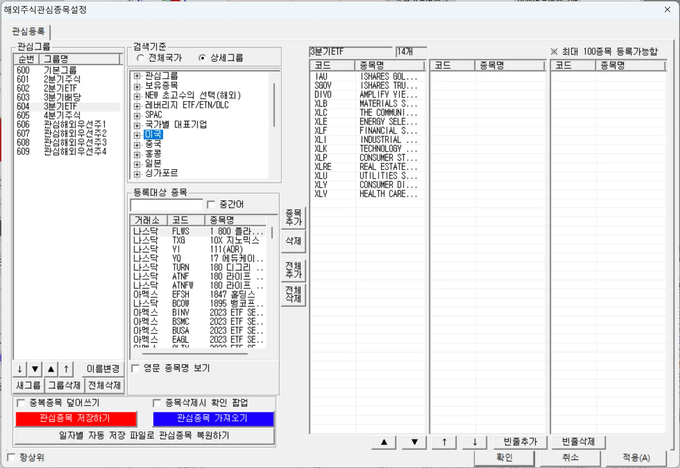Move group to top with ↑ arrow button

(x=66, y=369)
